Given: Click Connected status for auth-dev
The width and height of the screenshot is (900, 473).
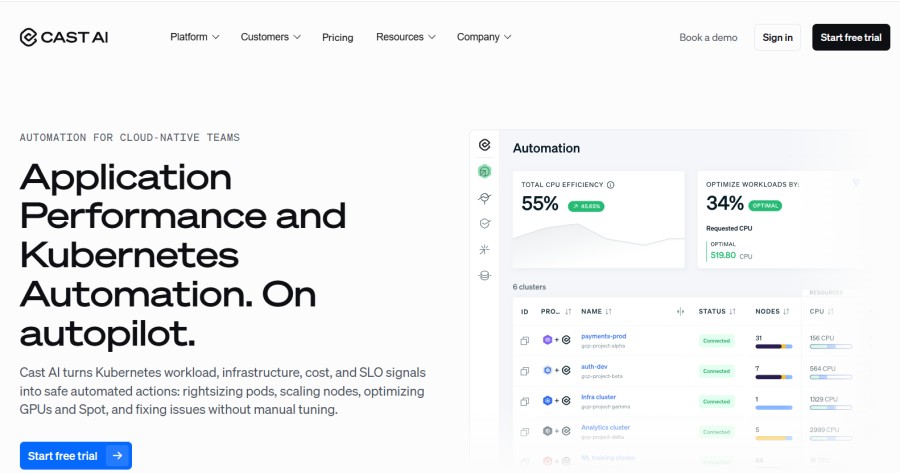Looking at the screenshot, I should click(716, 371).
